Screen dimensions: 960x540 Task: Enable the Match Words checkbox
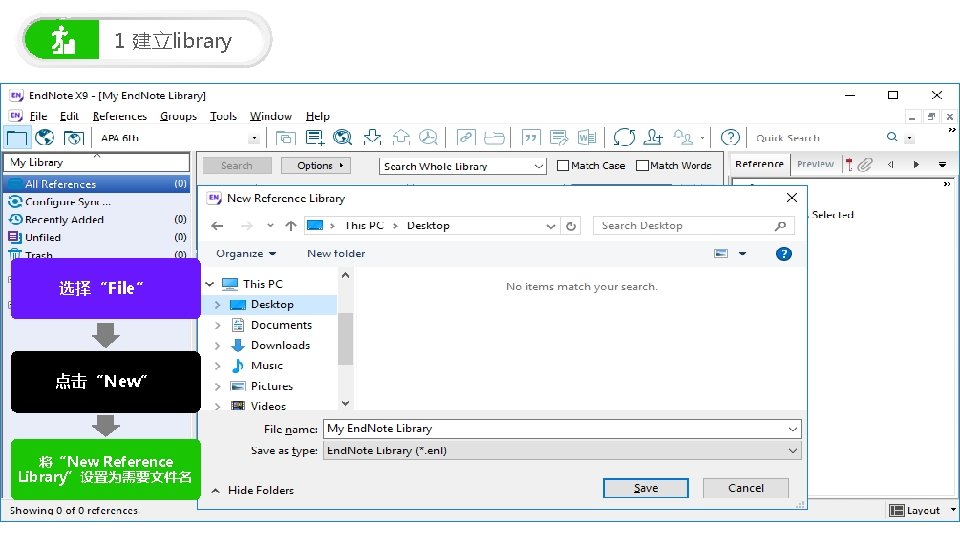(x=642, y=165)
